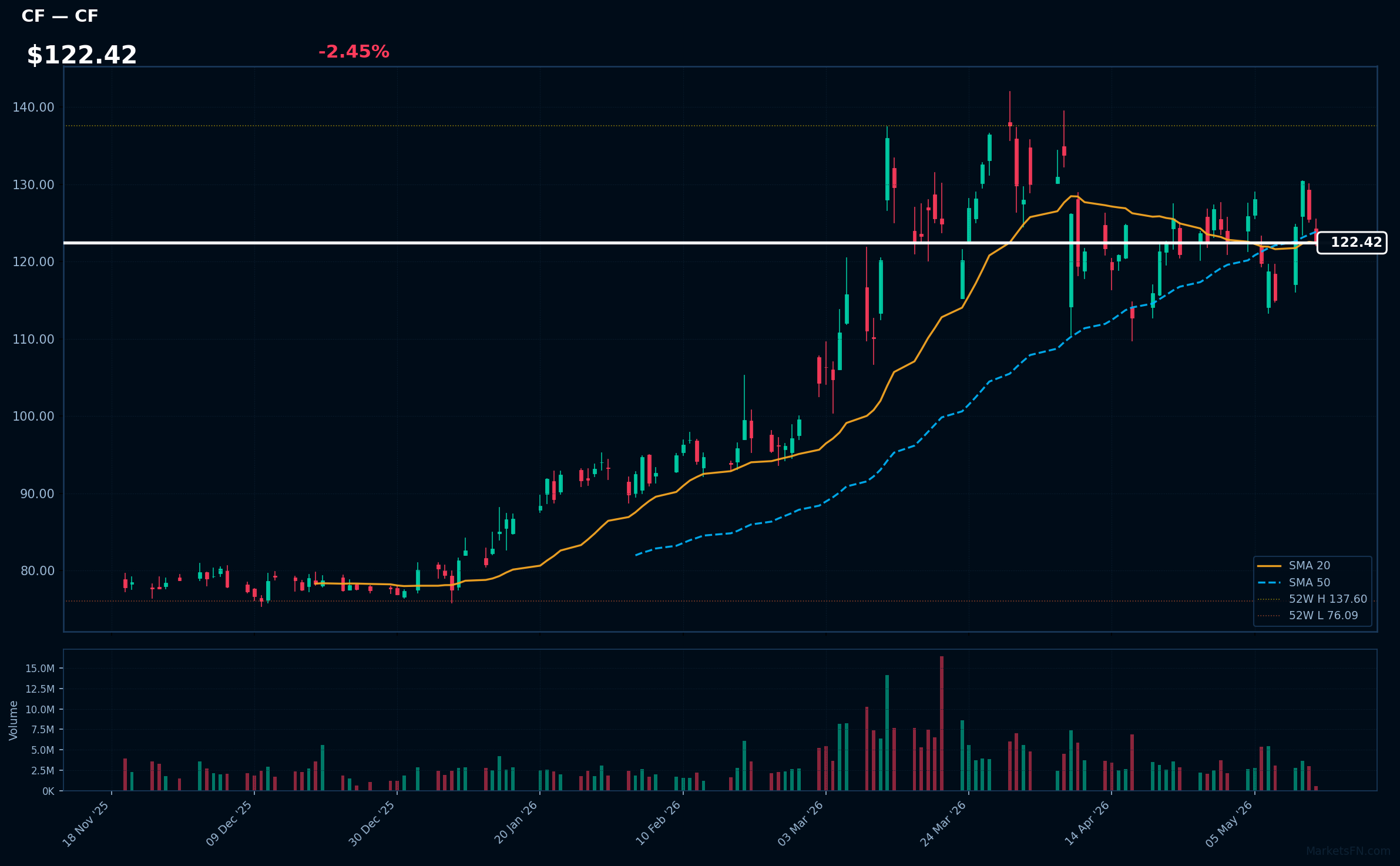Screen dimensions: 1400x866
Task: Click the 0K volume axis label
Action: coord(48,791)
